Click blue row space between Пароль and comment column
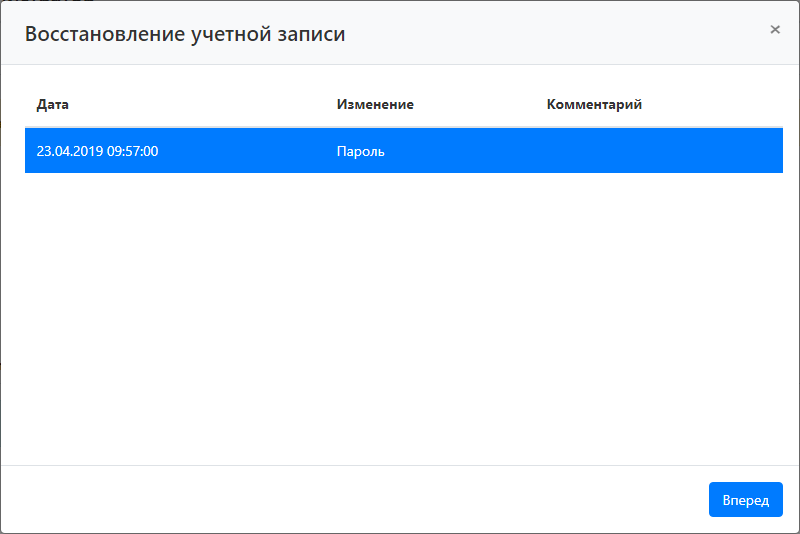The height and width of the screenshot is (534, 800). [465, 152]
